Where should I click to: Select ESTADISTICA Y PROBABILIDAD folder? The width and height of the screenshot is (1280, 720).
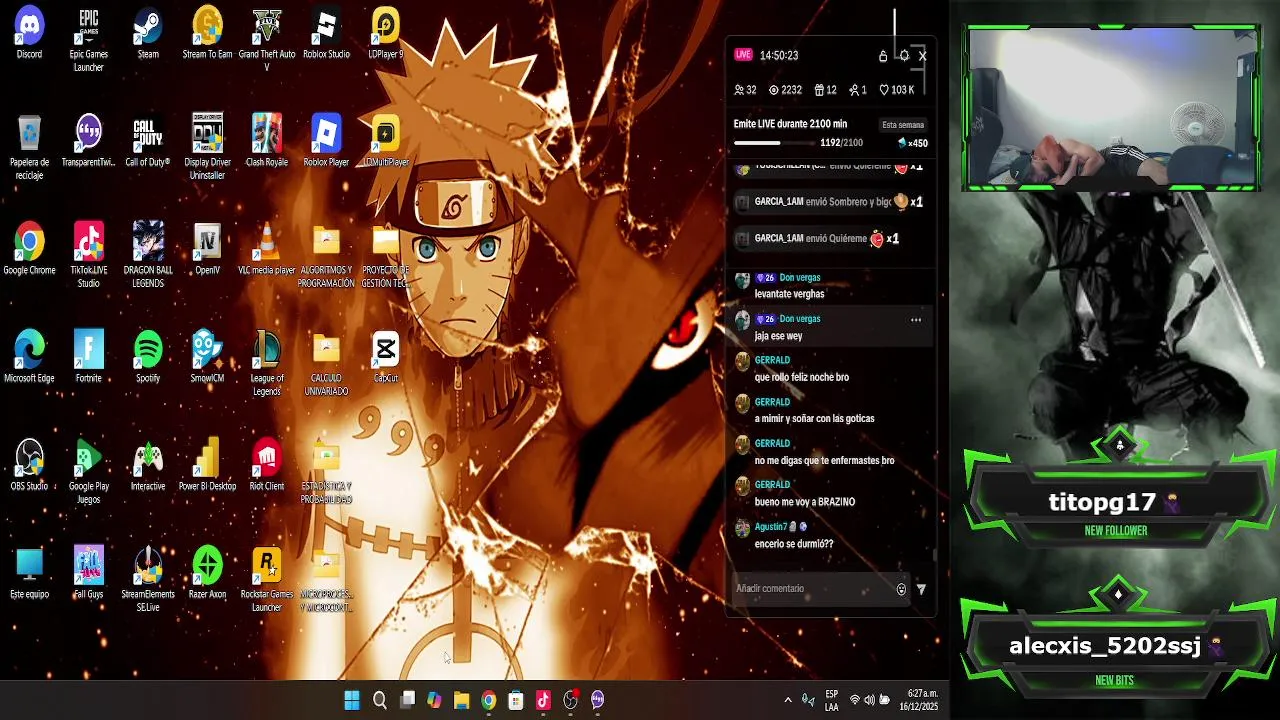click(x=326, y=472)
